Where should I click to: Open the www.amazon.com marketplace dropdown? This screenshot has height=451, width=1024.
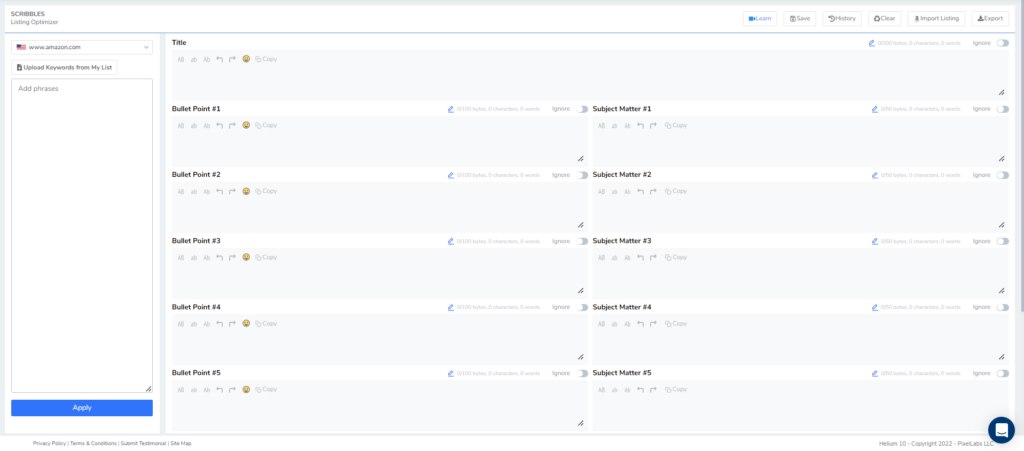82,47
